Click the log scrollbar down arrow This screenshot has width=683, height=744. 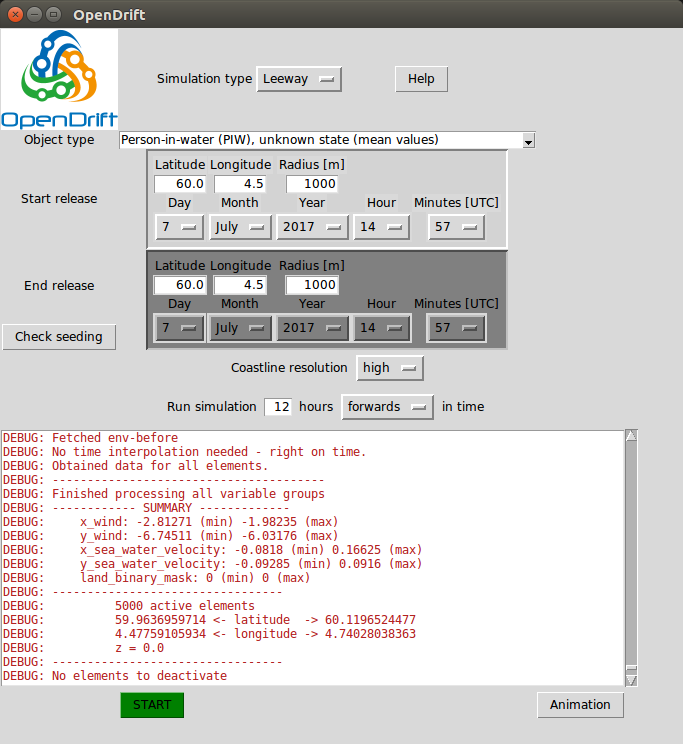pyautogui.click(x=631, y=680)
